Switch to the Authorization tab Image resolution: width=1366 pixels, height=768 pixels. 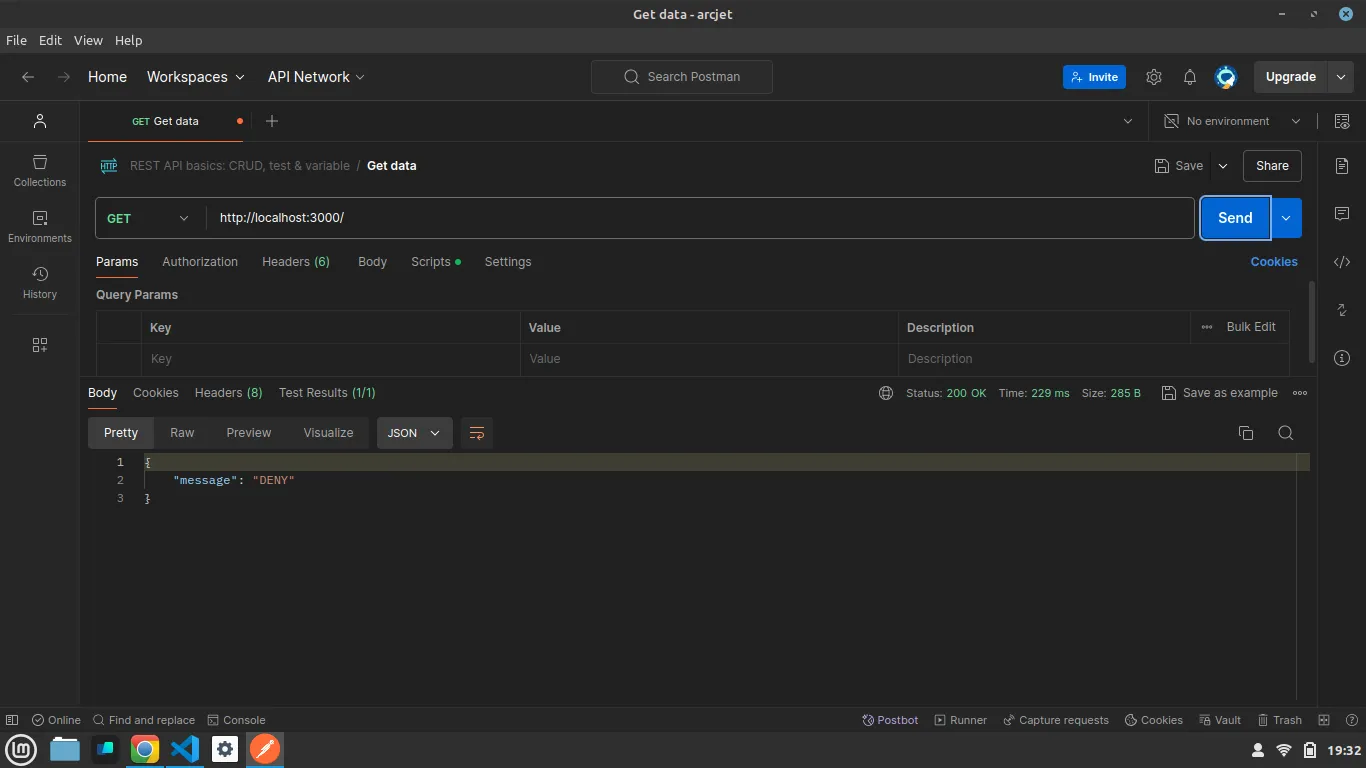(x=200, y=262)
